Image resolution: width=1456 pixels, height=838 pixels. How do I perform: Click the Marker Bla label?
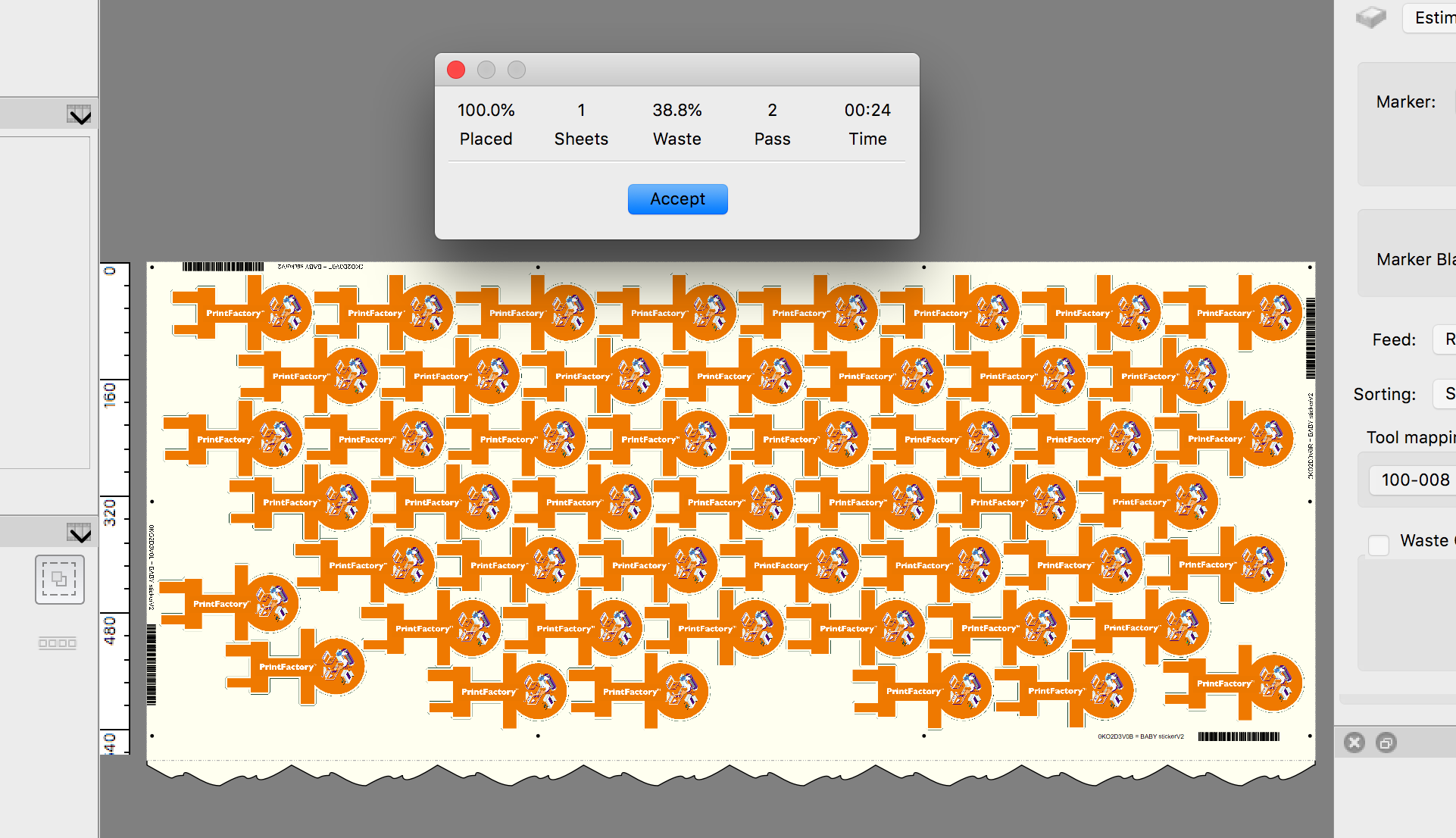click(x=1416, y=259)
